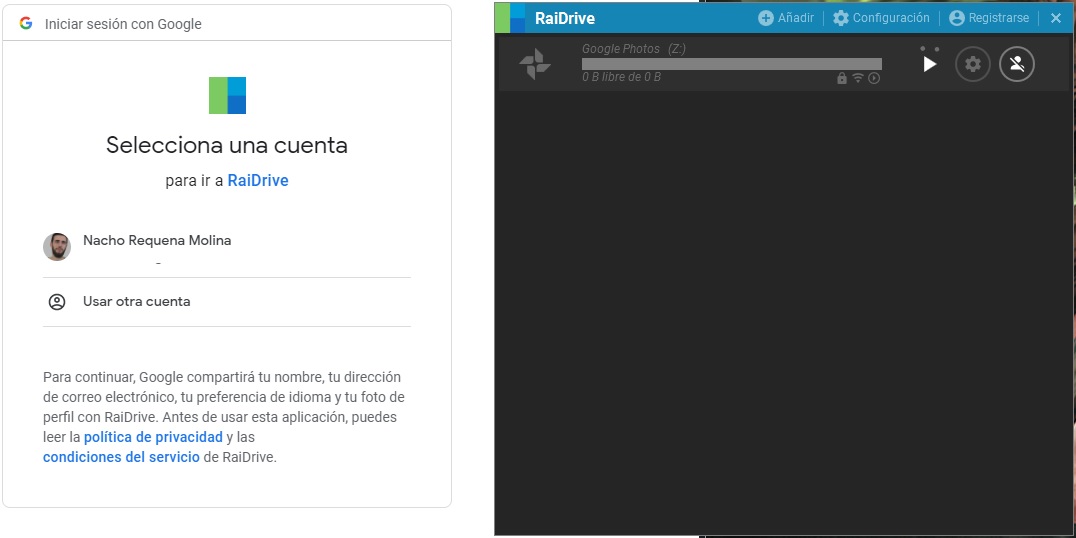The width and height of the screenshot is (1076, 538).
Task: Open Google Photos drive settings gear
Action: point(973,64)
